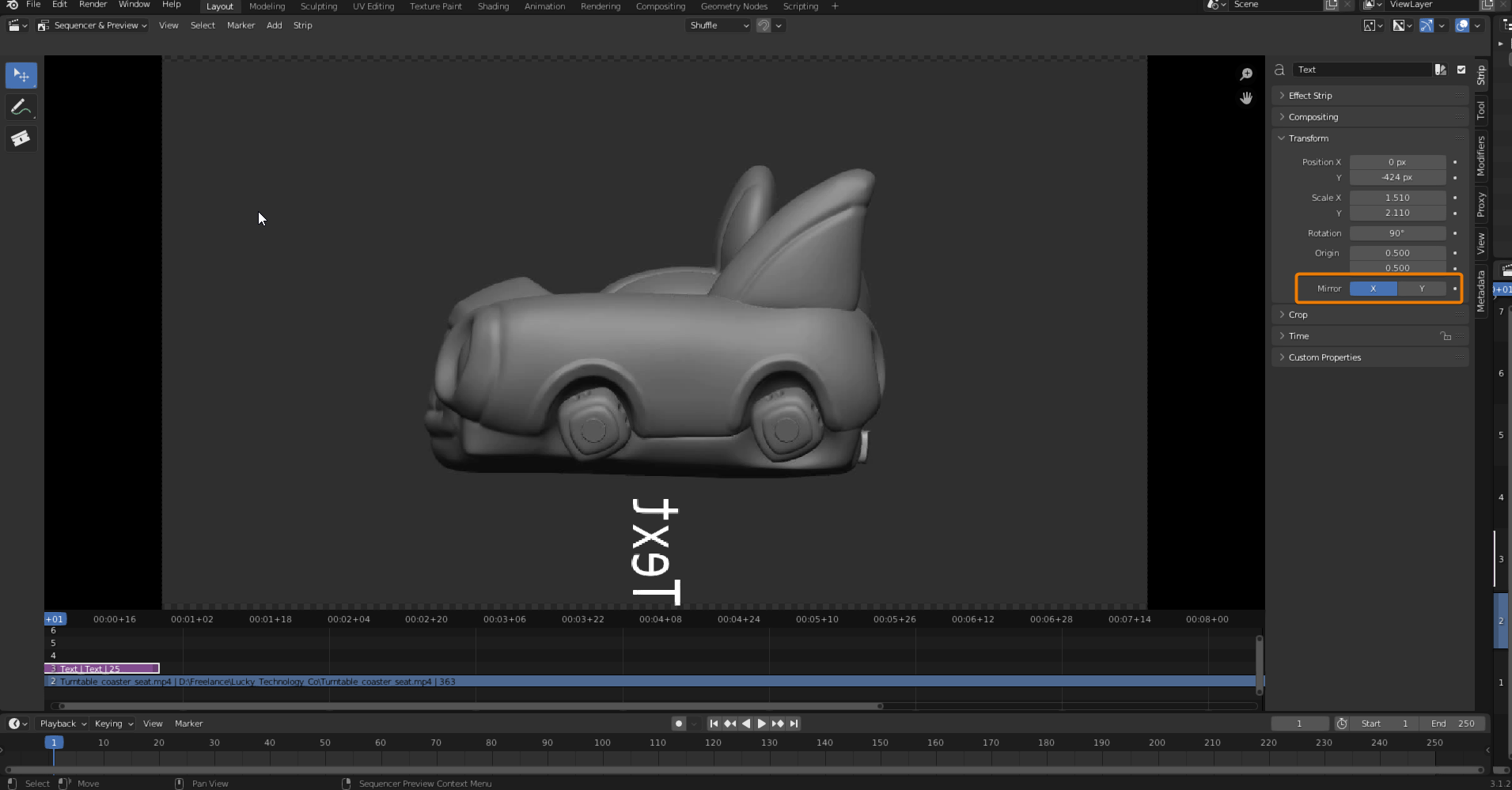Open the Sequencer & Preview view type dropdown
The height and width of the screenshot is (790, 1512).
[x=93, y=25]
